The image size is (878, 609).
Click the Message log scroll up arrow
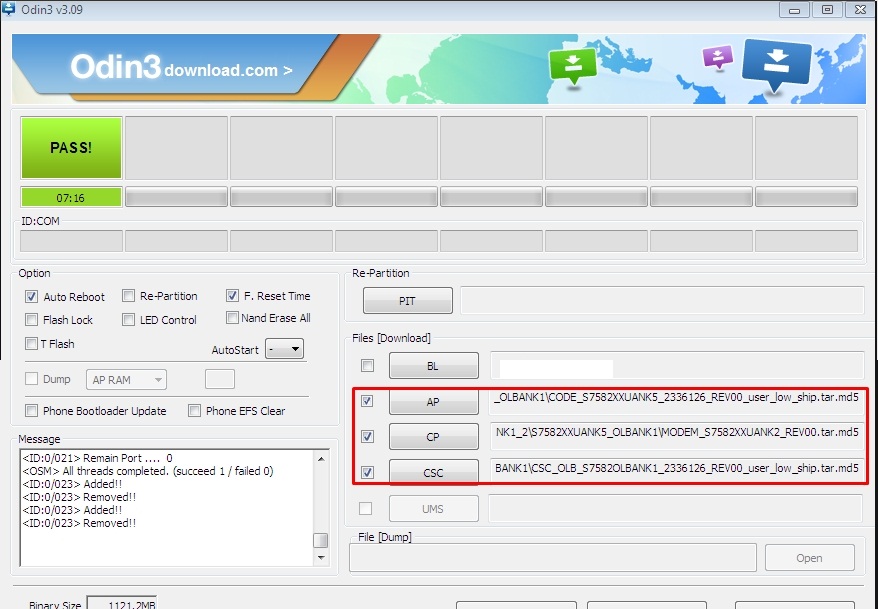point(321,458)
